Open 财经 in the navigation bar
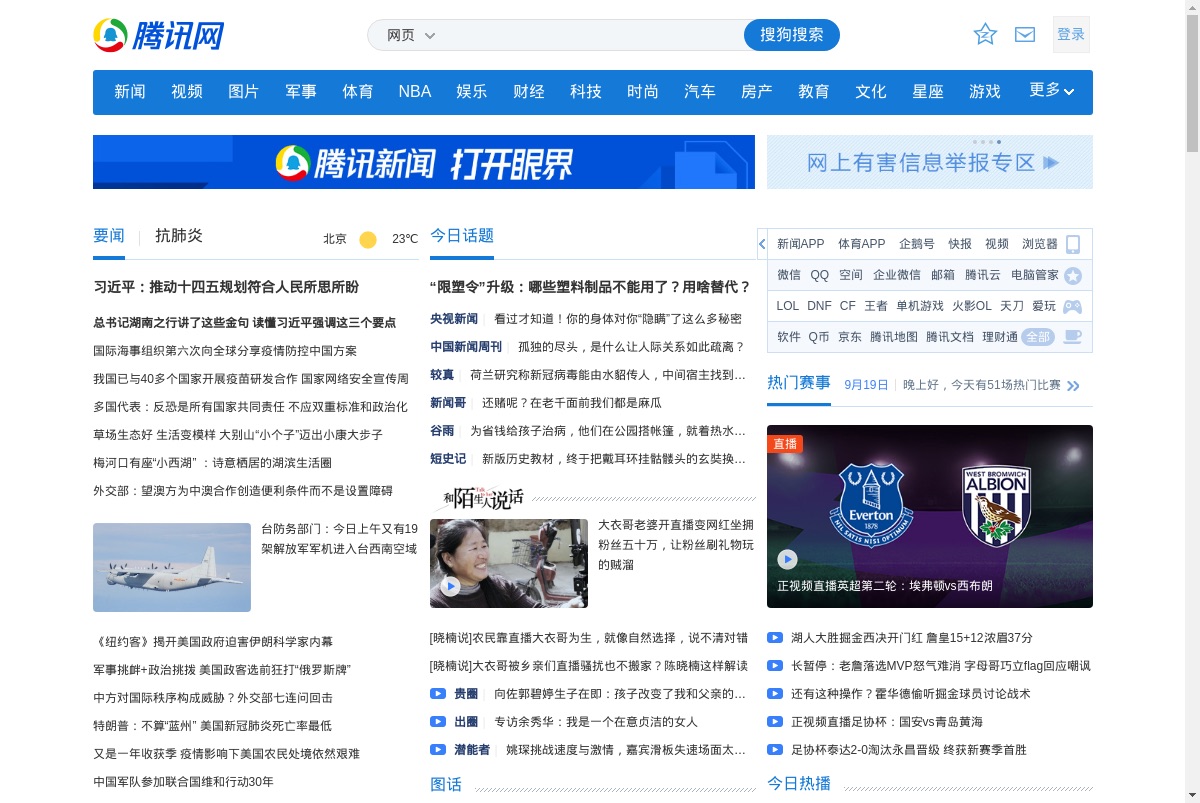1200x803 pixels. click(529, 91)
